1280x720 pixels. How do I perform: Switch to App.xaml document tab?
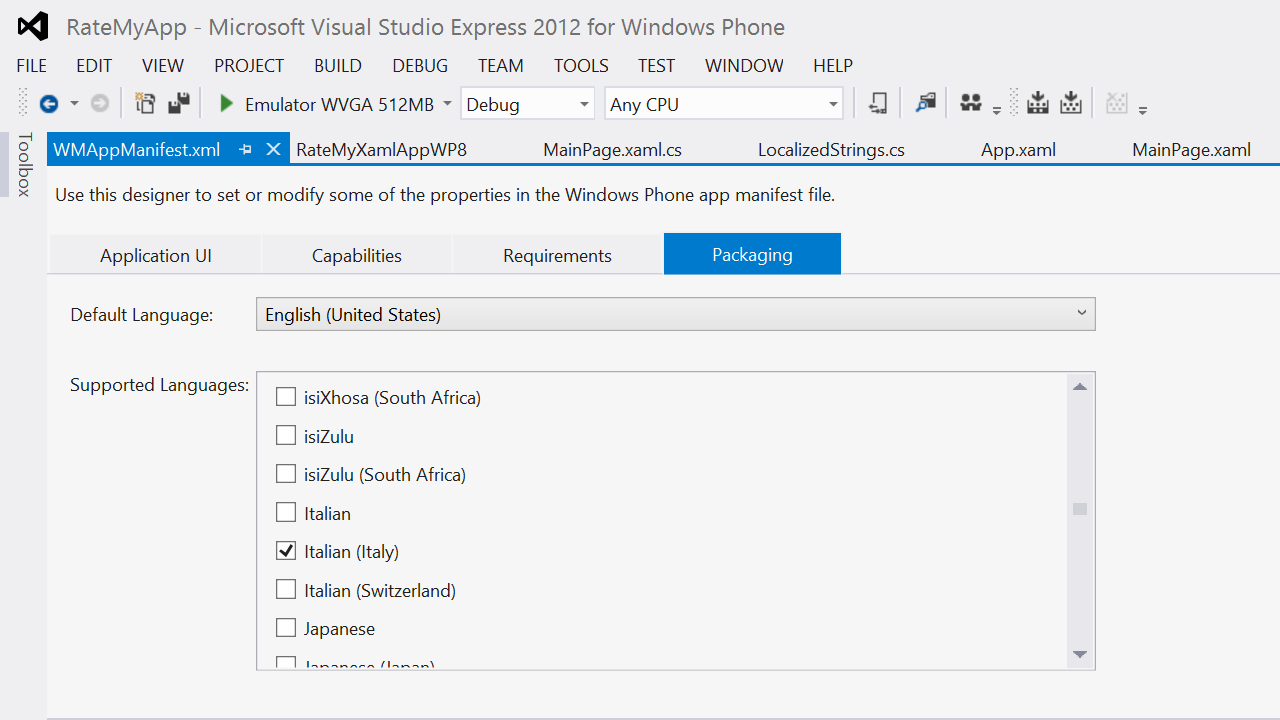pyautogui.click(x=1018, y=150)
